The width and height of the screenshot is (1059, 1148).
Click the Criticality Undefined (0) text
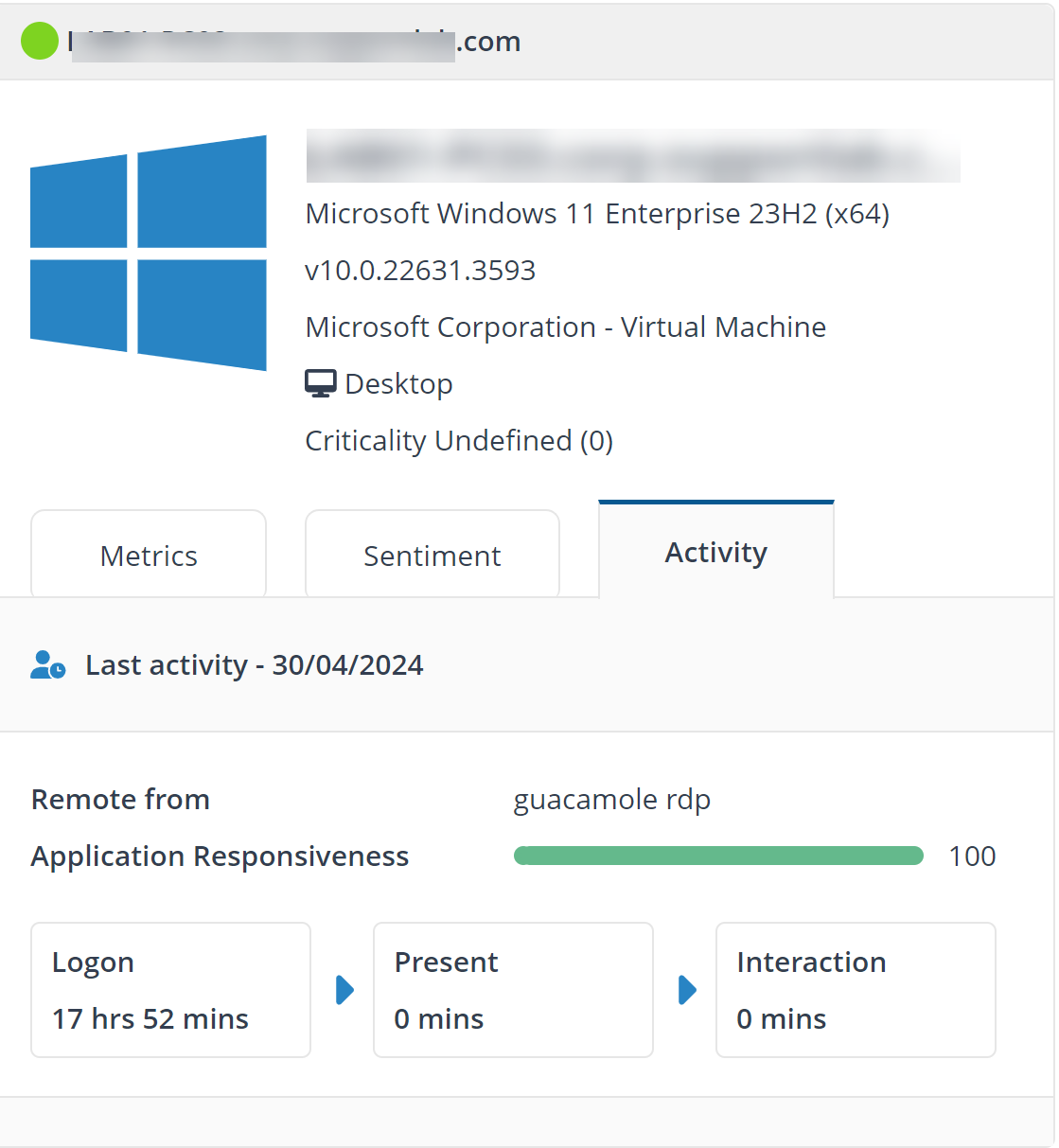point(459,441)
